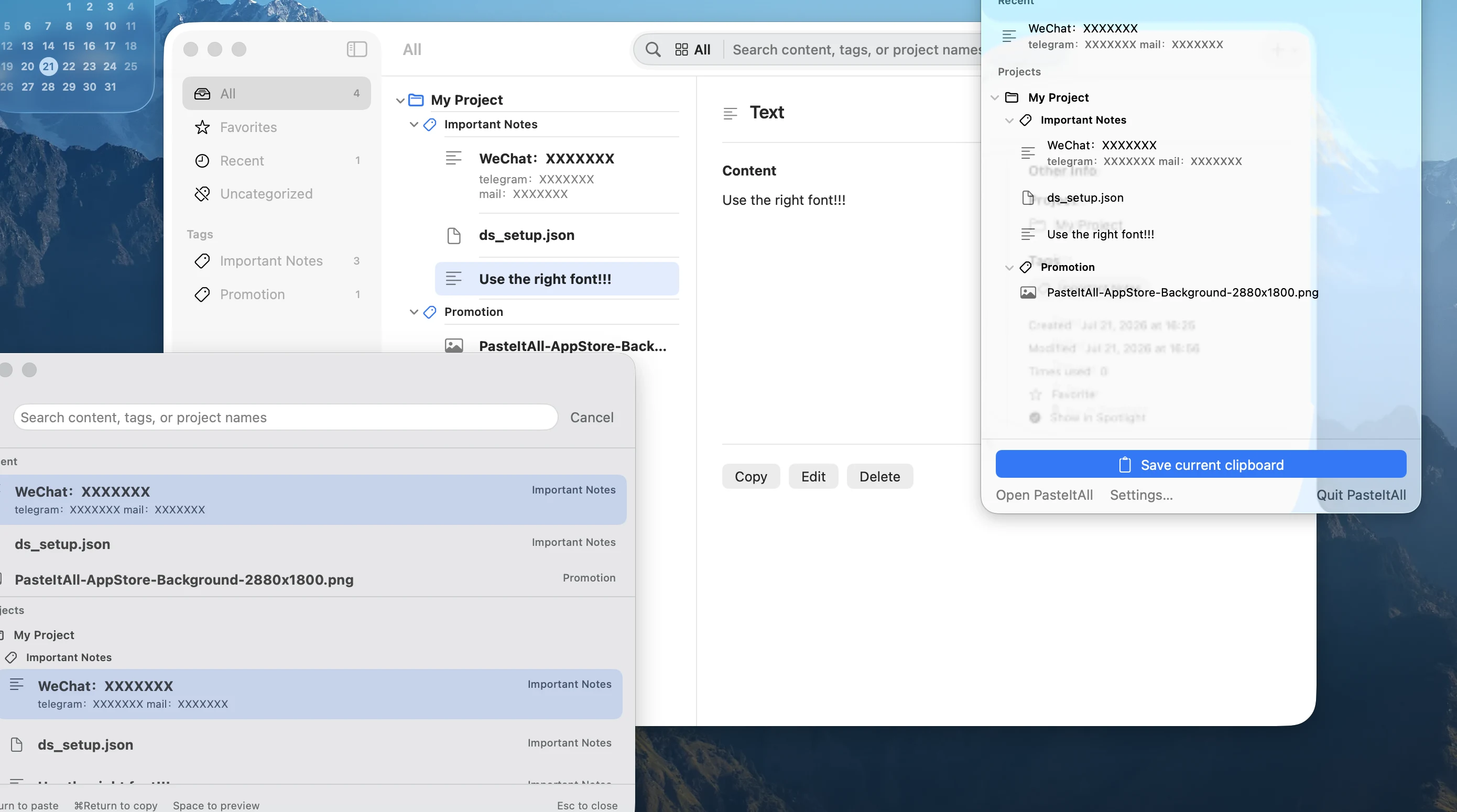Select highlighted WeChat recent result in search panel
The image size is (1457, 812).
pyautogui.click(x=313, y=499)
